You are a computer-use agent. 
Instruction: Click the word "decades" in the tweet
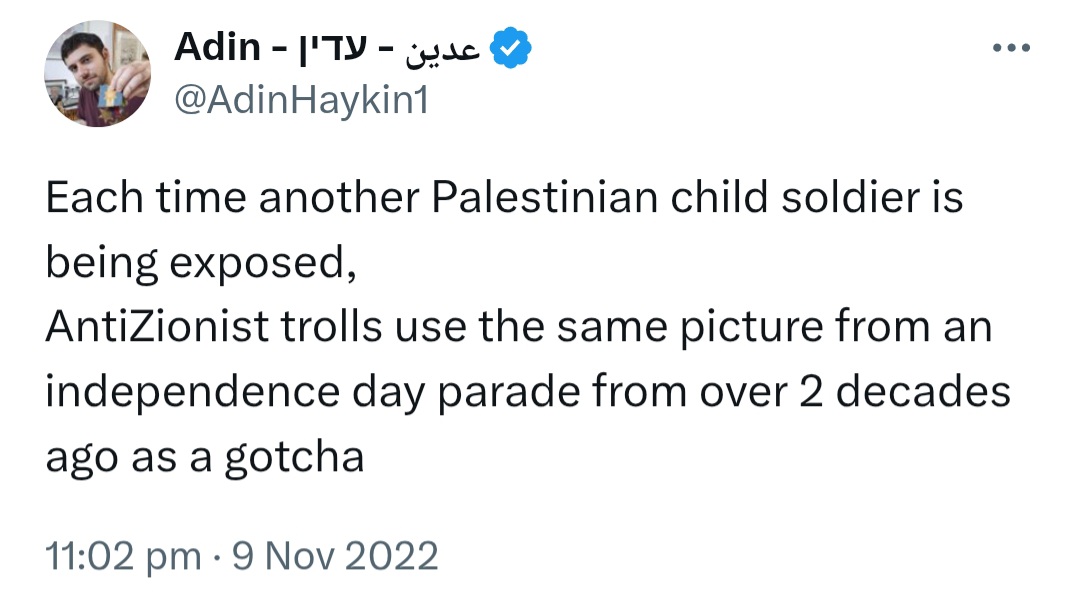point(923,391)
